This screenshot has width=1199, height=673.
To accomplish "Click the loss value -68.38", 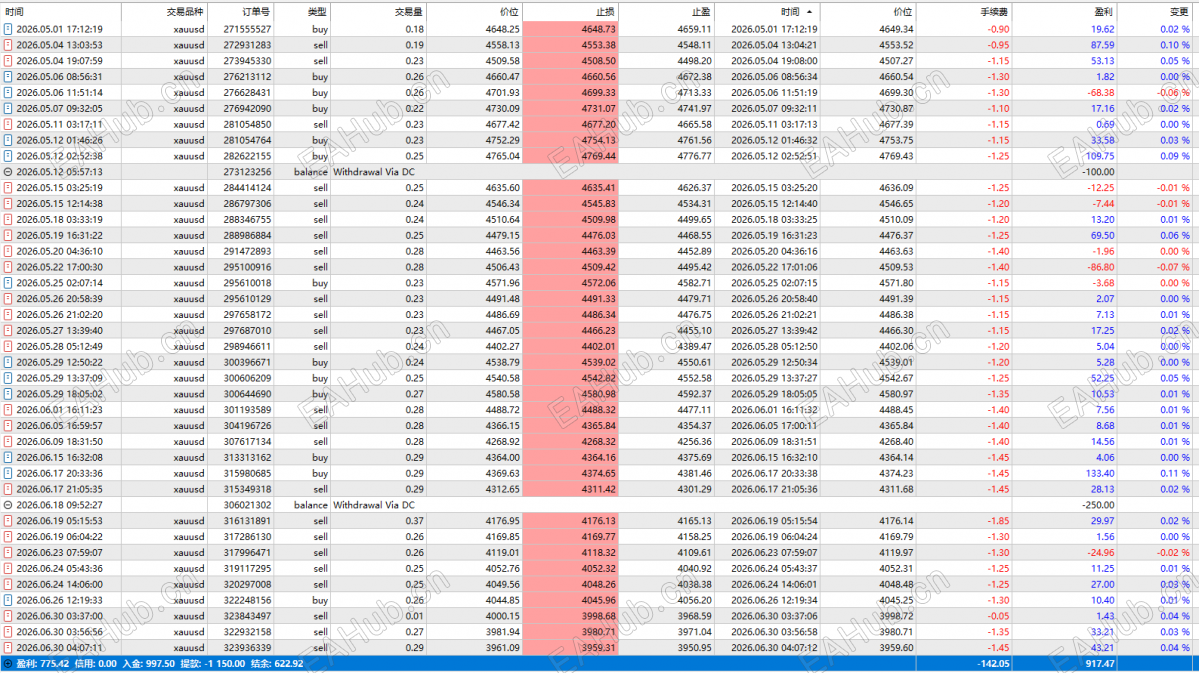I will [x=1100, y=93].
